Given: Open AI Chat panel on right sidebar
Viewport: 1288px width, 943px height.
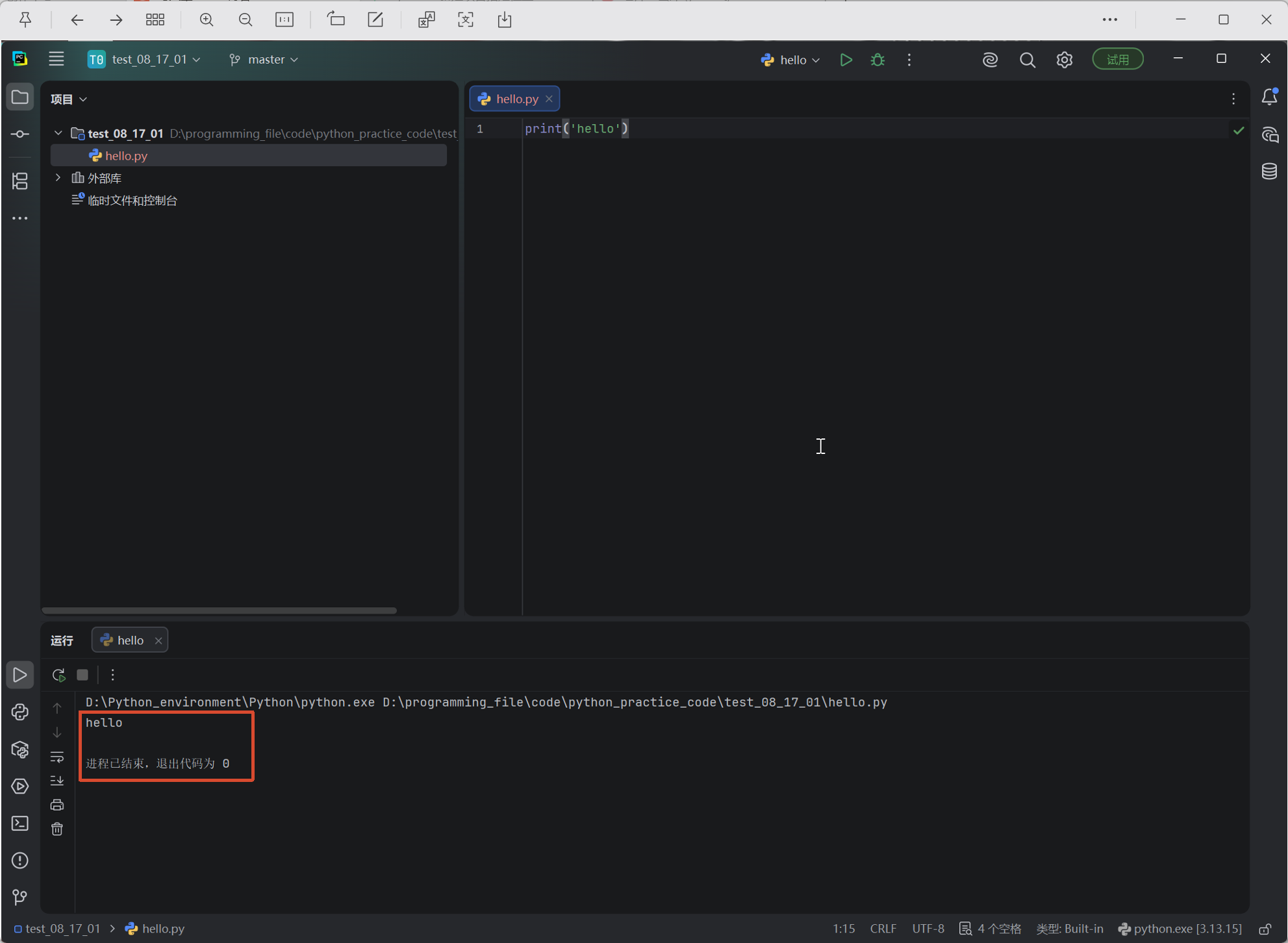Looking at the screenshot, I should [1269, 134].
